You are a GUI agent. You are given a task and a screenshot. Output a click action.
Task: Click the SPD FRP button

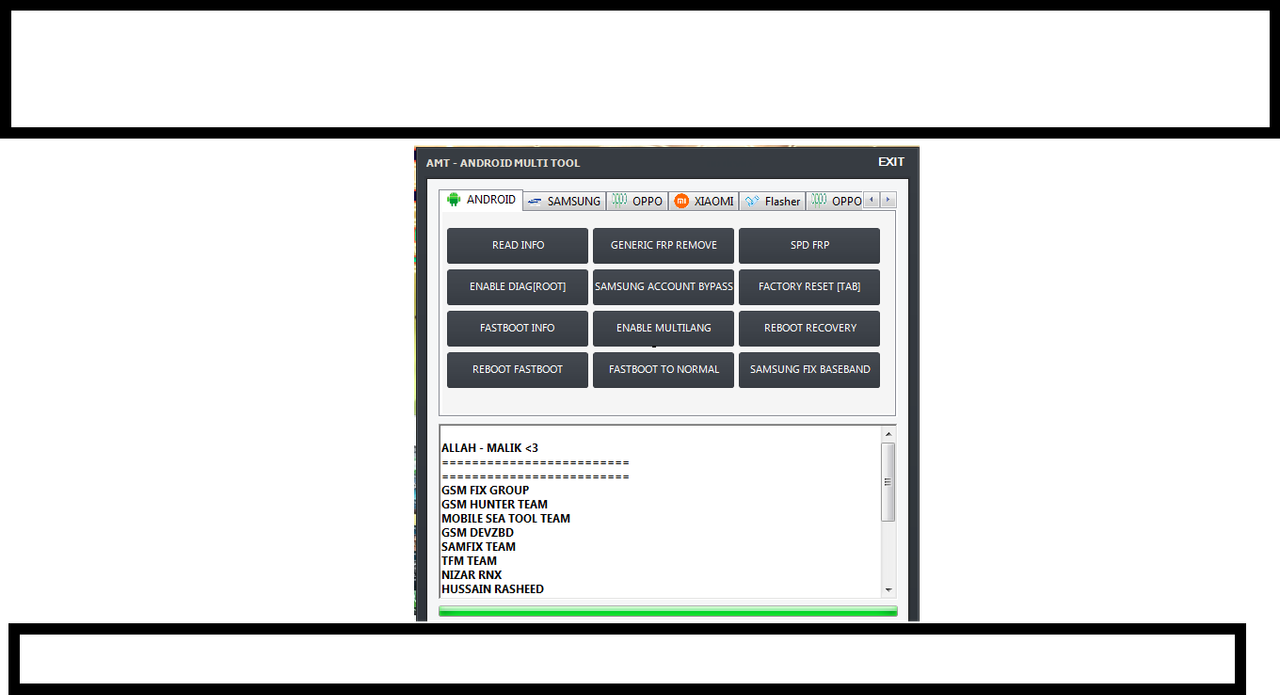coord(810,245)
